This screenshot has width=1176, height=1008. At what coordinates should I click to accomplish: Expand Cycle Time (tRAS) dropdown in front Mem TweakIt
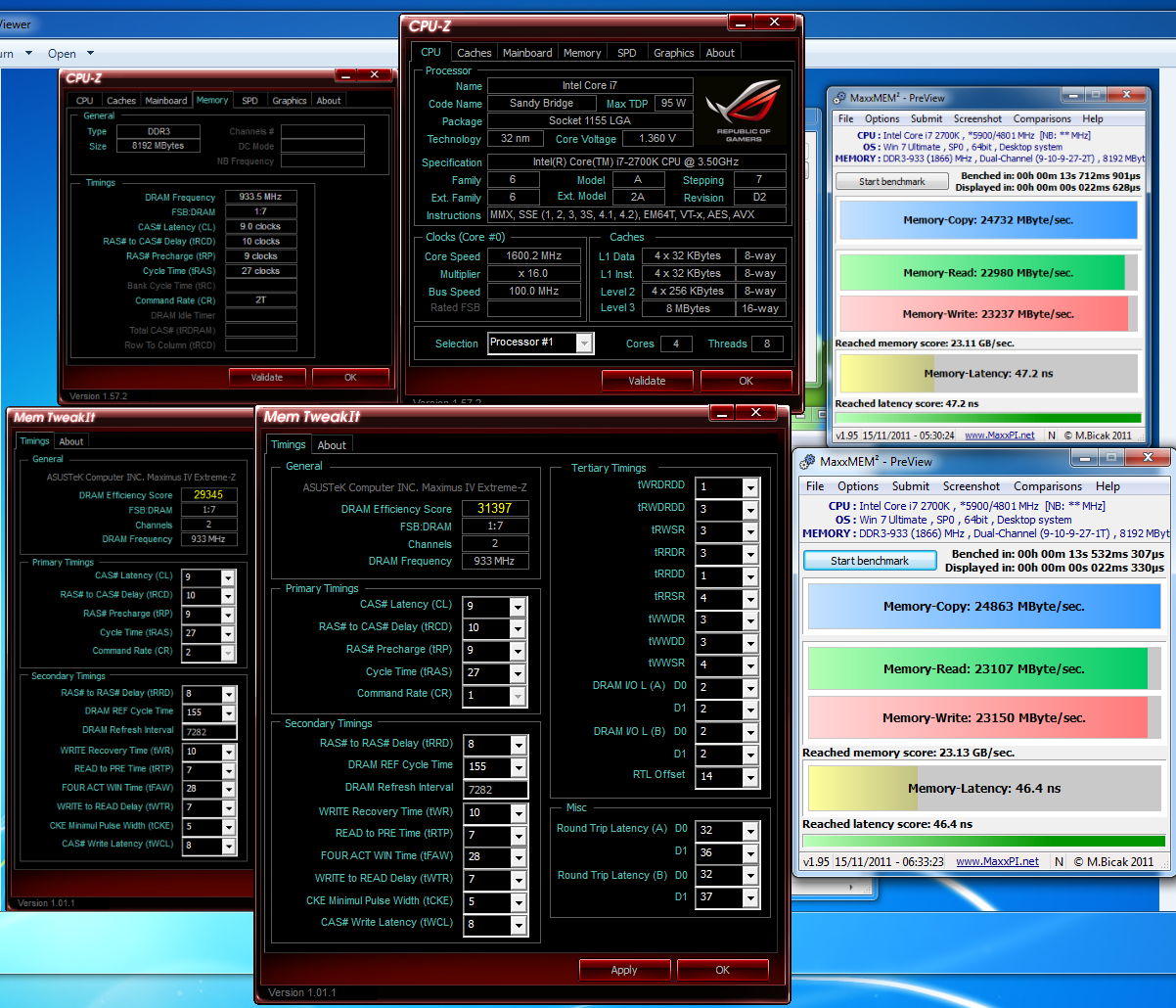pyautogui.click(x=518, y=673)
